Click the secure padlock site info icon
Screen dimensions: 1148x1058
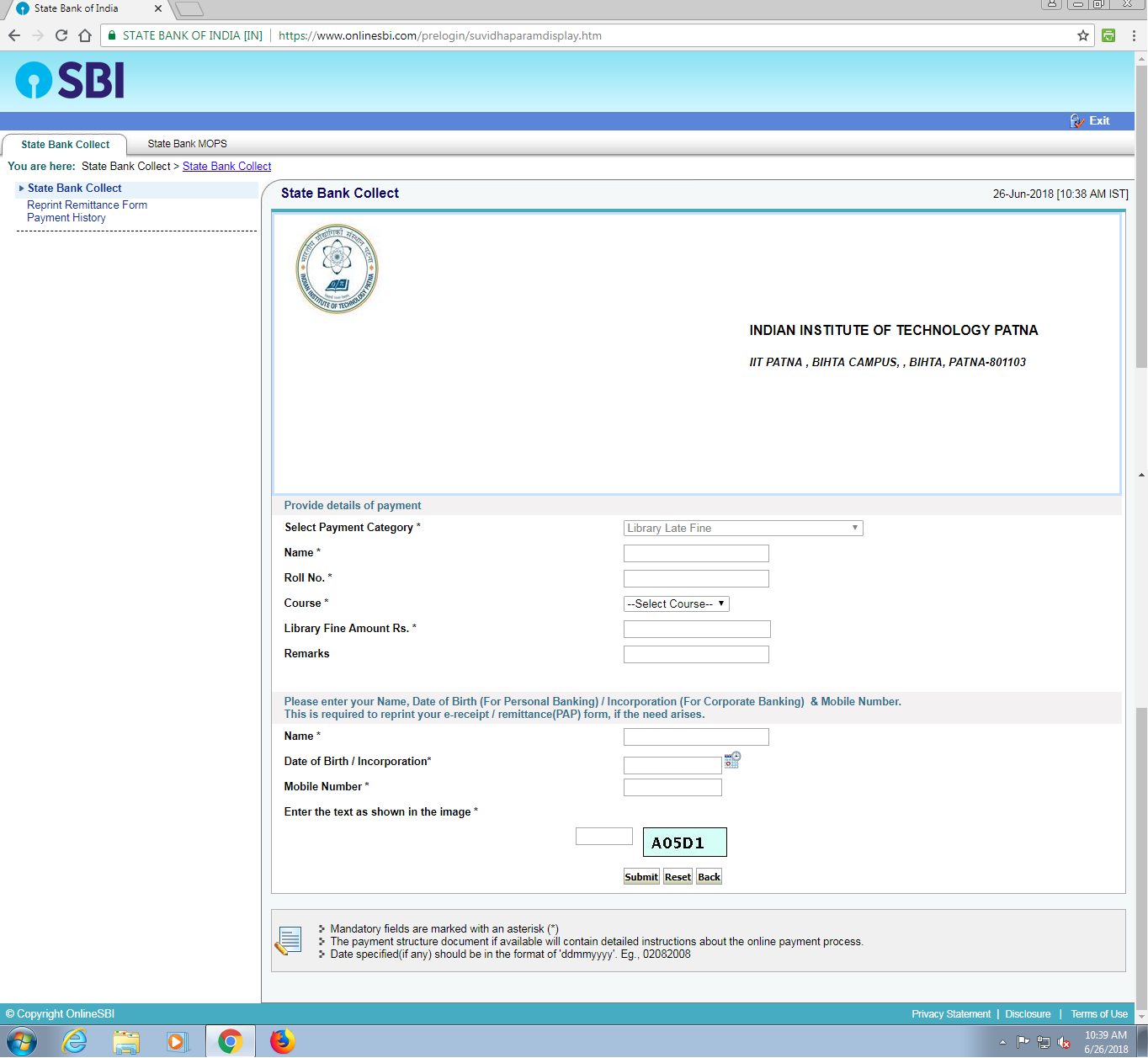click(x=112, y=35)
